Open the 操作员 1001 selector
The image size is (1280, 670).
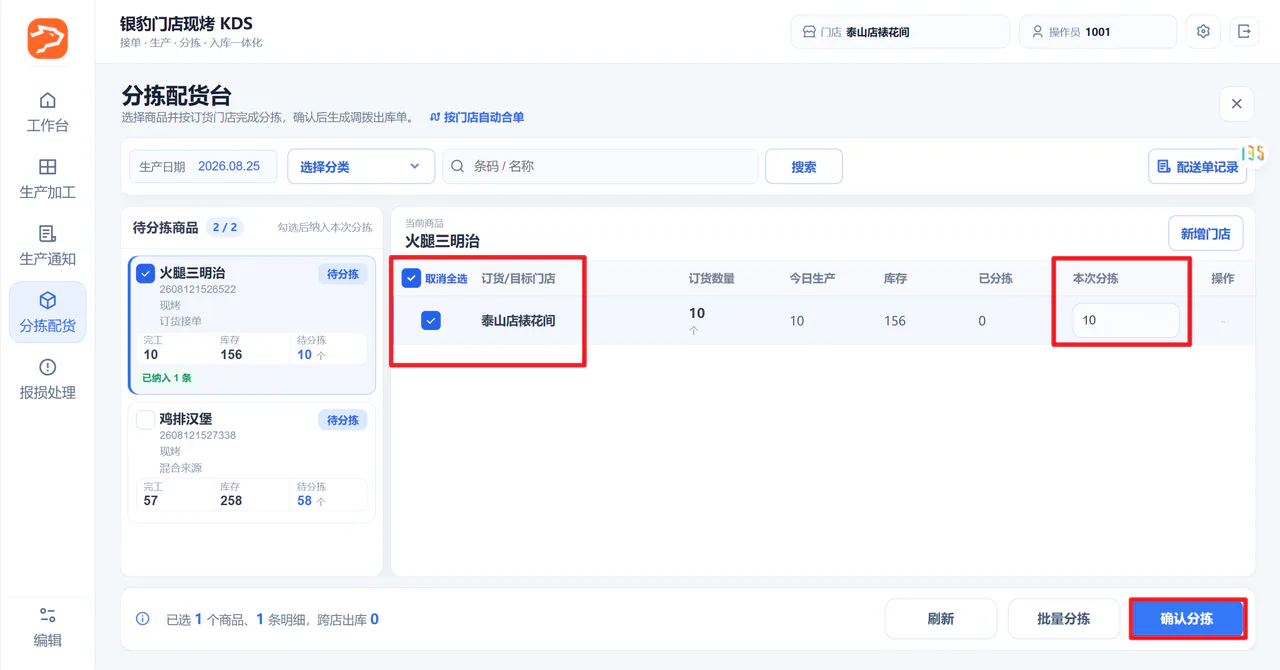click(1098, 32)
